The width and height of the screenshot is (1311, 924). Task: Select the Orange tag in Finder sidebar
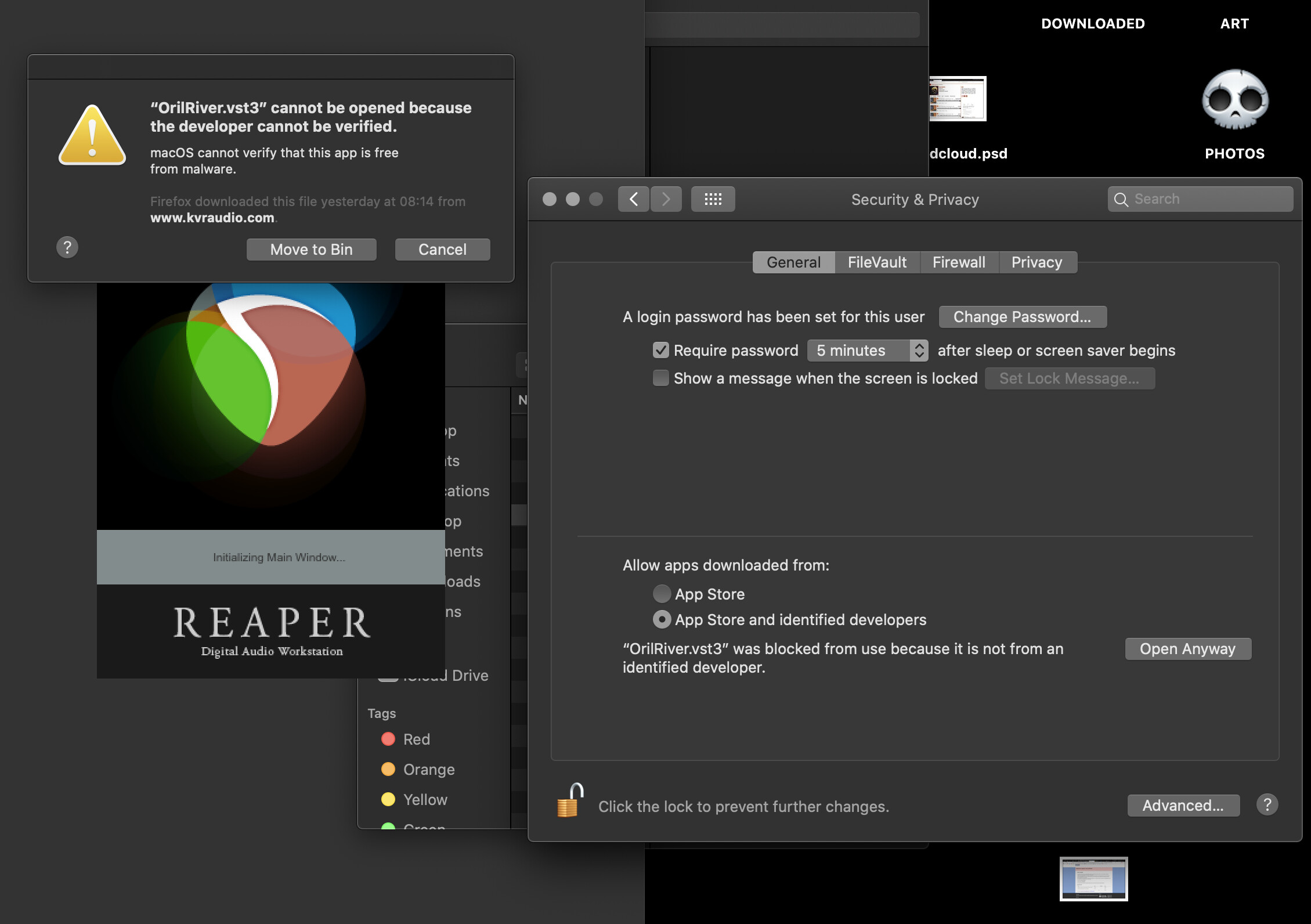(418, 769)
